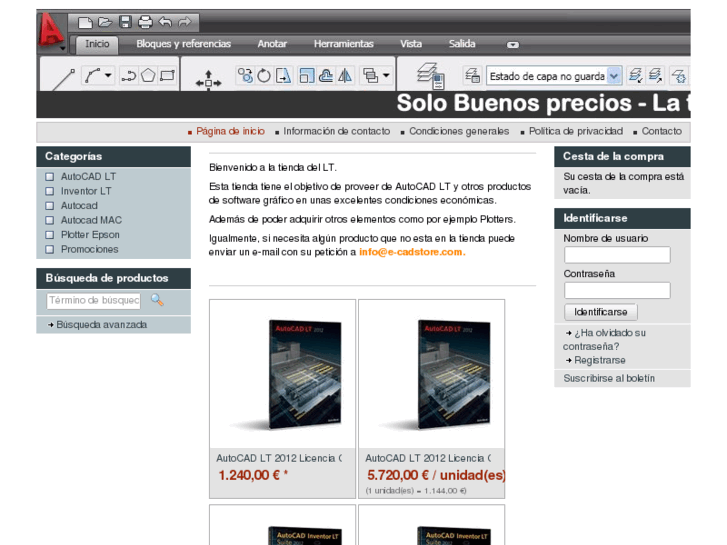The image size is (727, 545).
Task: Click the Nombre de usuario input field
Action: click(617, 255)
